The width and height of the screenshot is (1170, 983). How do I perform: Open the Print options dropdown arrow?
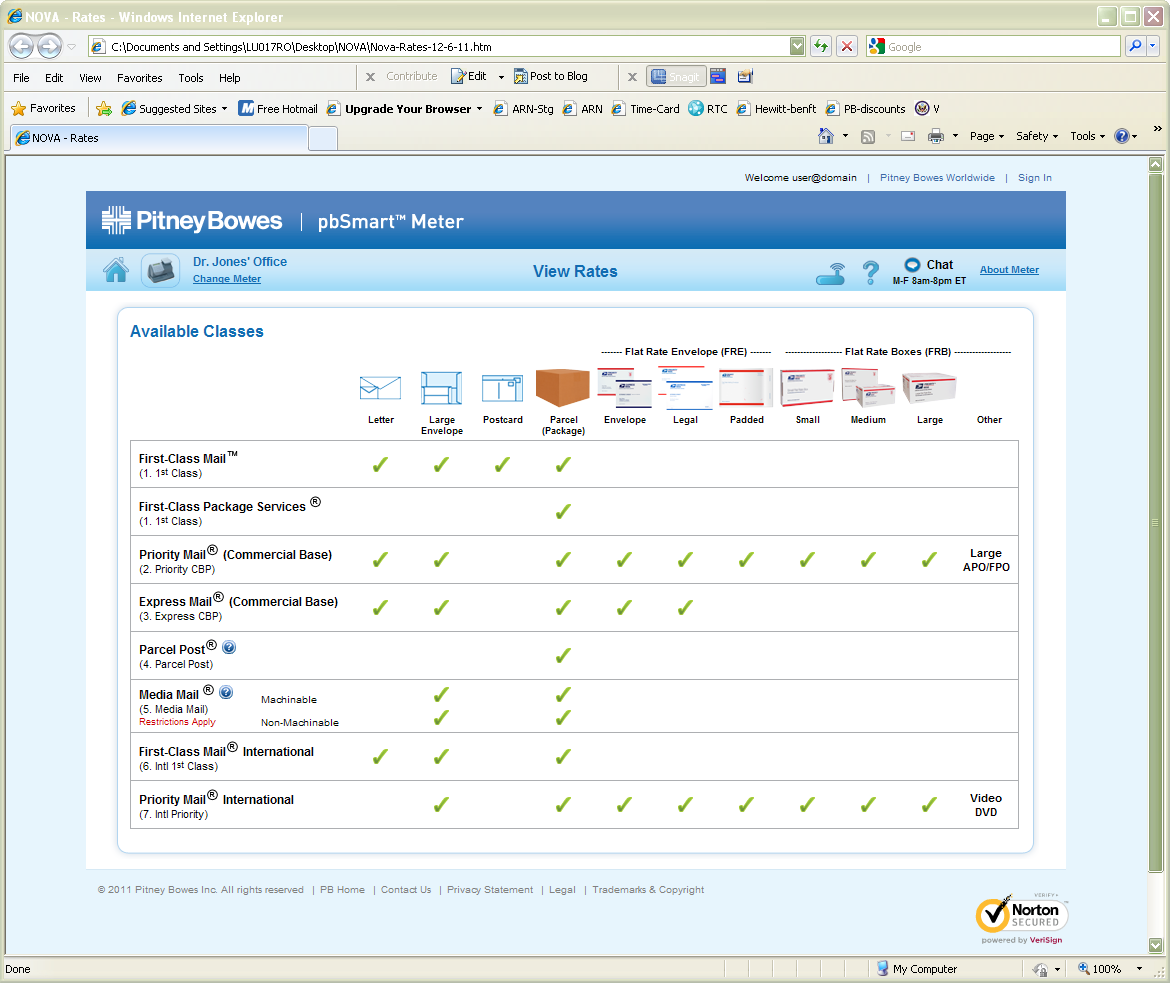[x=955, y=136]
